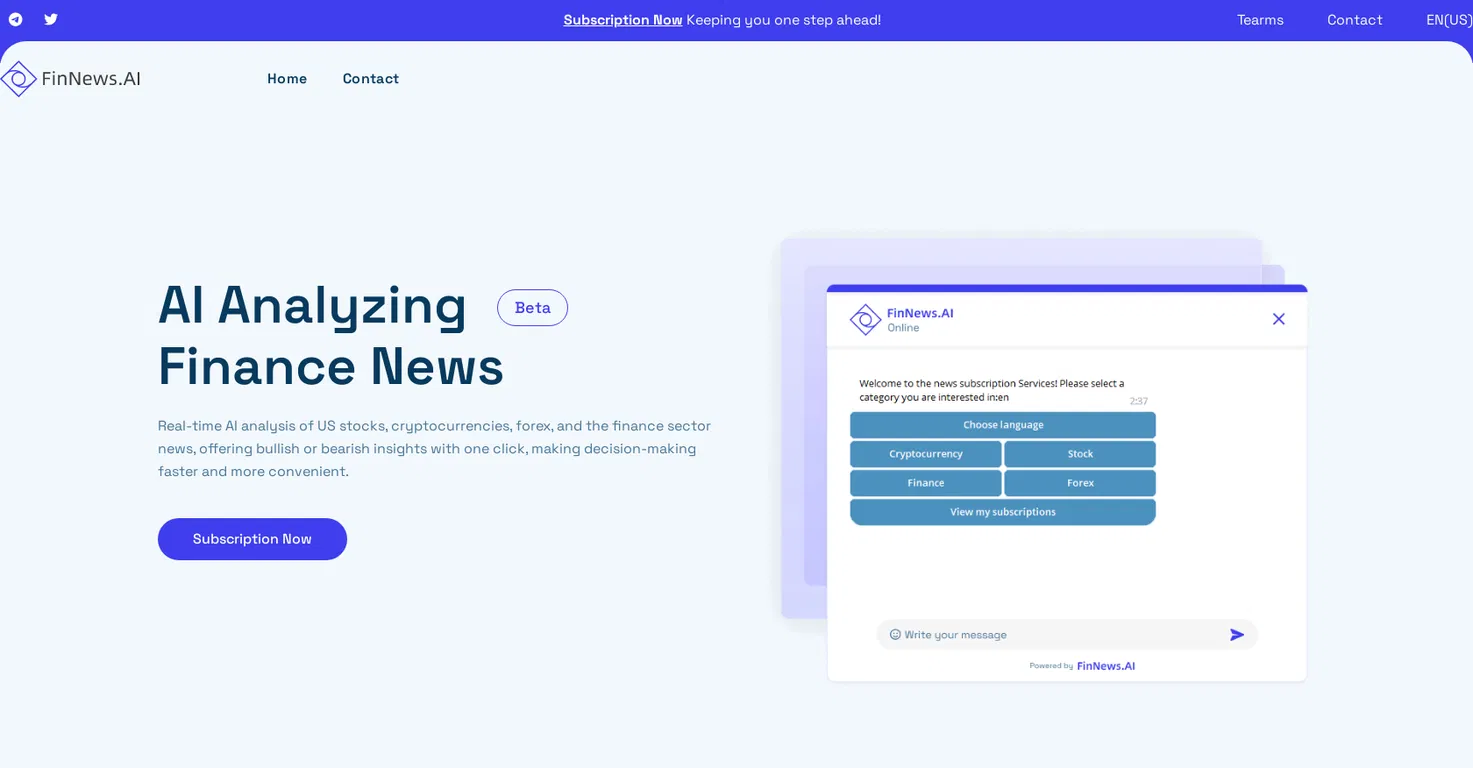Click View my subscriptions
The height and width of the screenshot is (768, 1473).
pos(1003,512)
